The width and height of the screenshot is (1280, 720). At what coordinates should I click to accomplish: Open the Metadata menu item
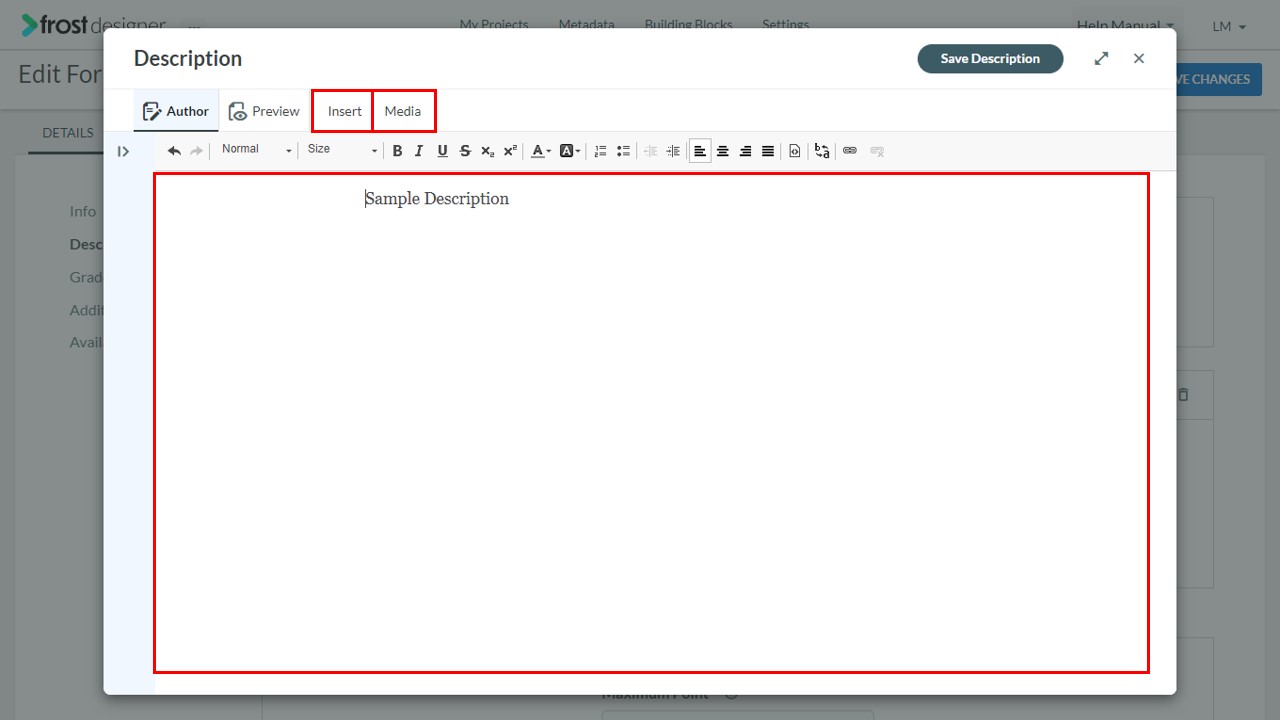click(586, 24)
